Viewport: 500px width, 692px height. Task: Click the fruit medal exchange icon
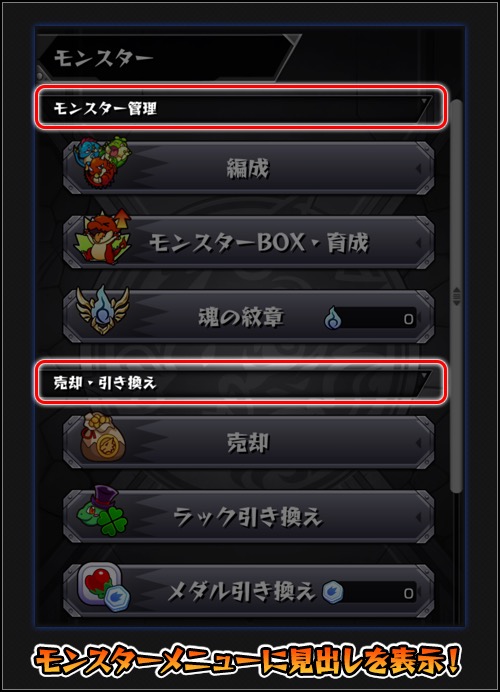(104, 587)
